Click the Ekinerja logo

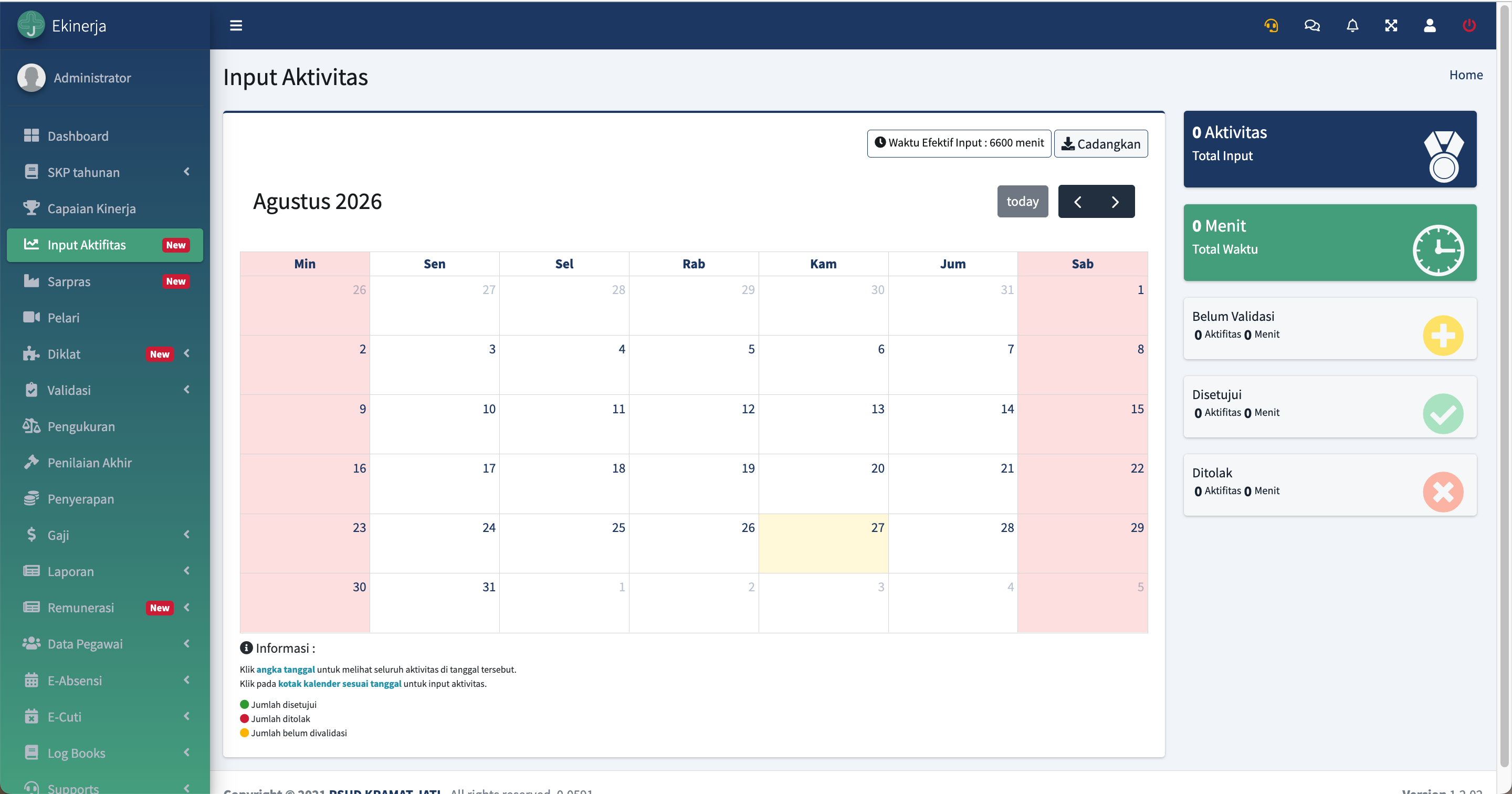click(31, 25)
